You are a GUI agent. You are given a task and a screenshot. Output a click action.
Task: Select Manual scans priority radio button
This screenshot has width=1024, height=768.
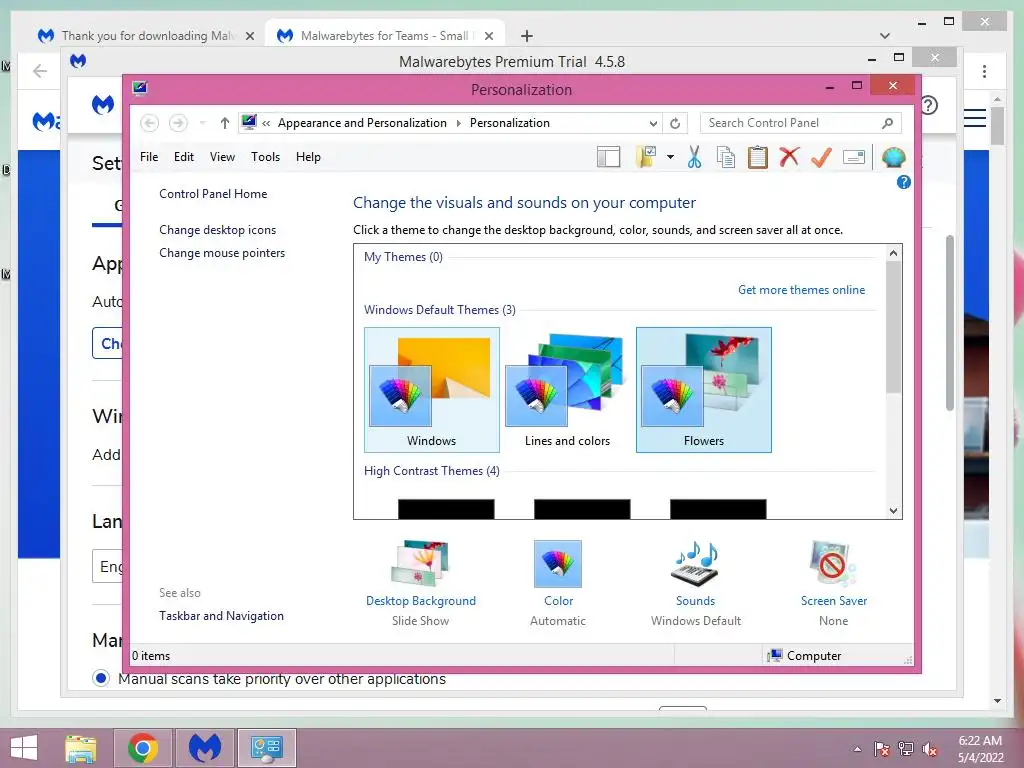tap(101, 679)
